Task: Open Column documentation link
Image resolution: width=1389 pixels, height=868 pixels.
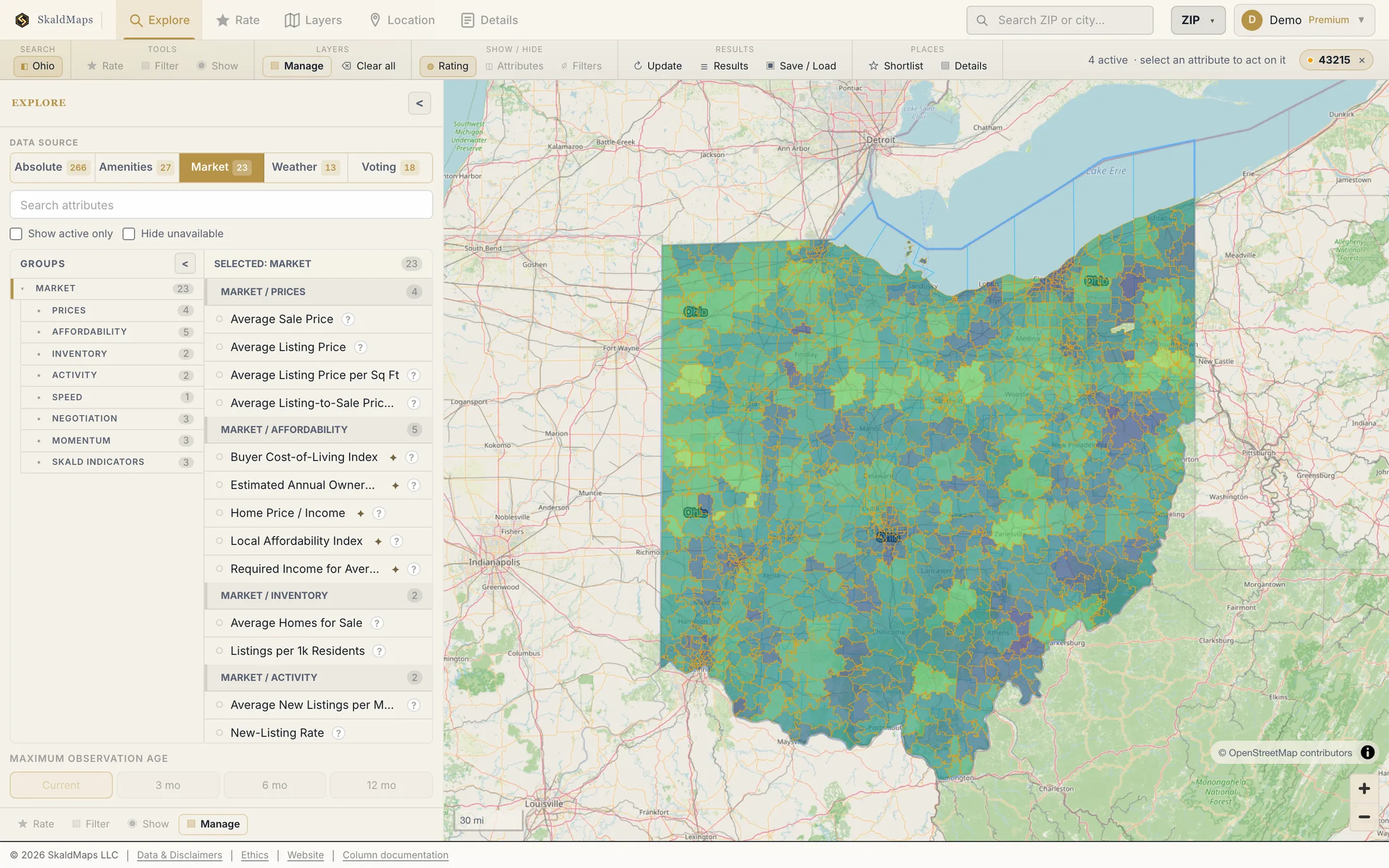Action: (x=395, y=855)
